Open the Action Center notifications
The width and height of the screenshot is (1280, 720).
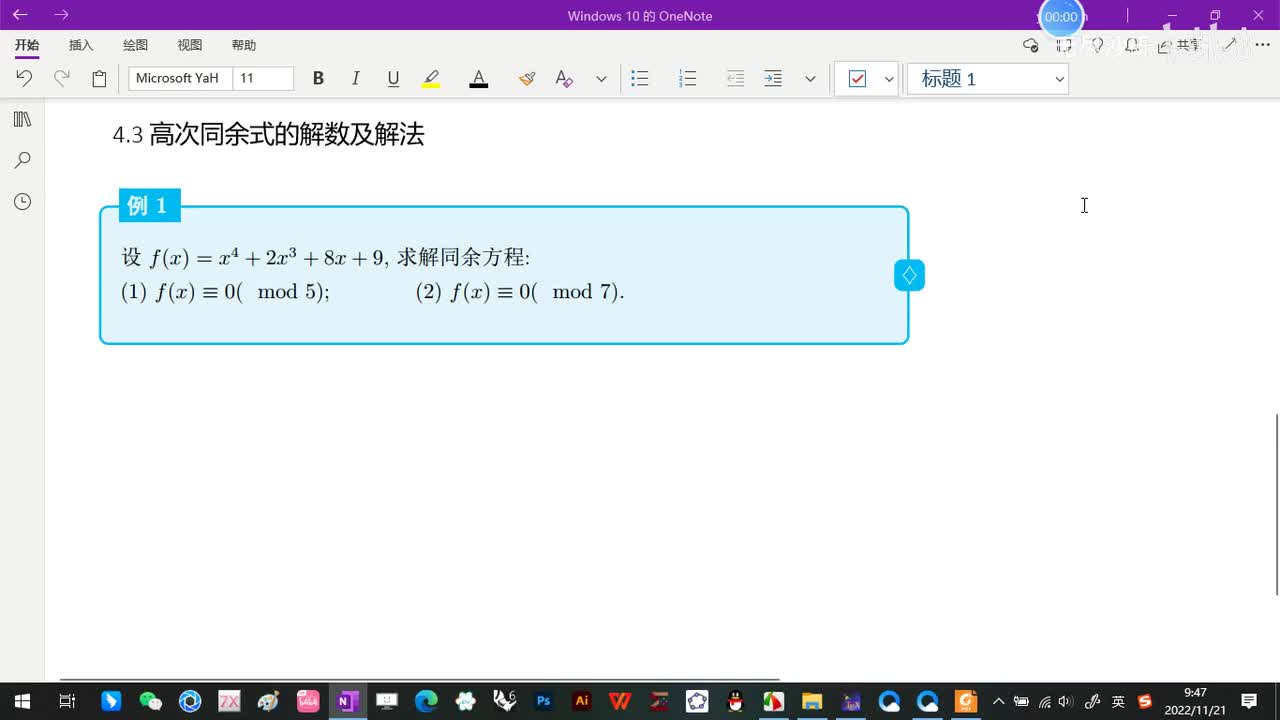[1249, 701]
